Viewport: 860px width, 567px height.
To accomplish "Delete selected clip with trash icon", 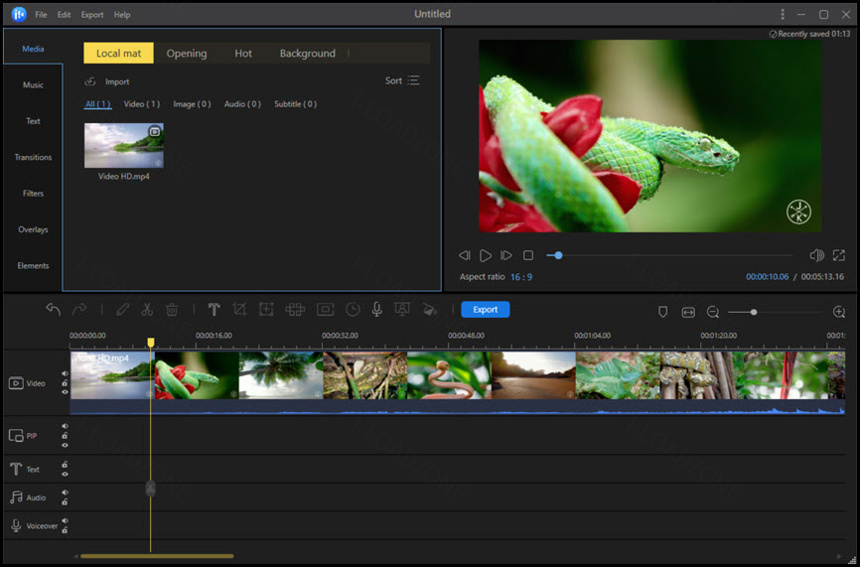I will click(x=172, y=309).
